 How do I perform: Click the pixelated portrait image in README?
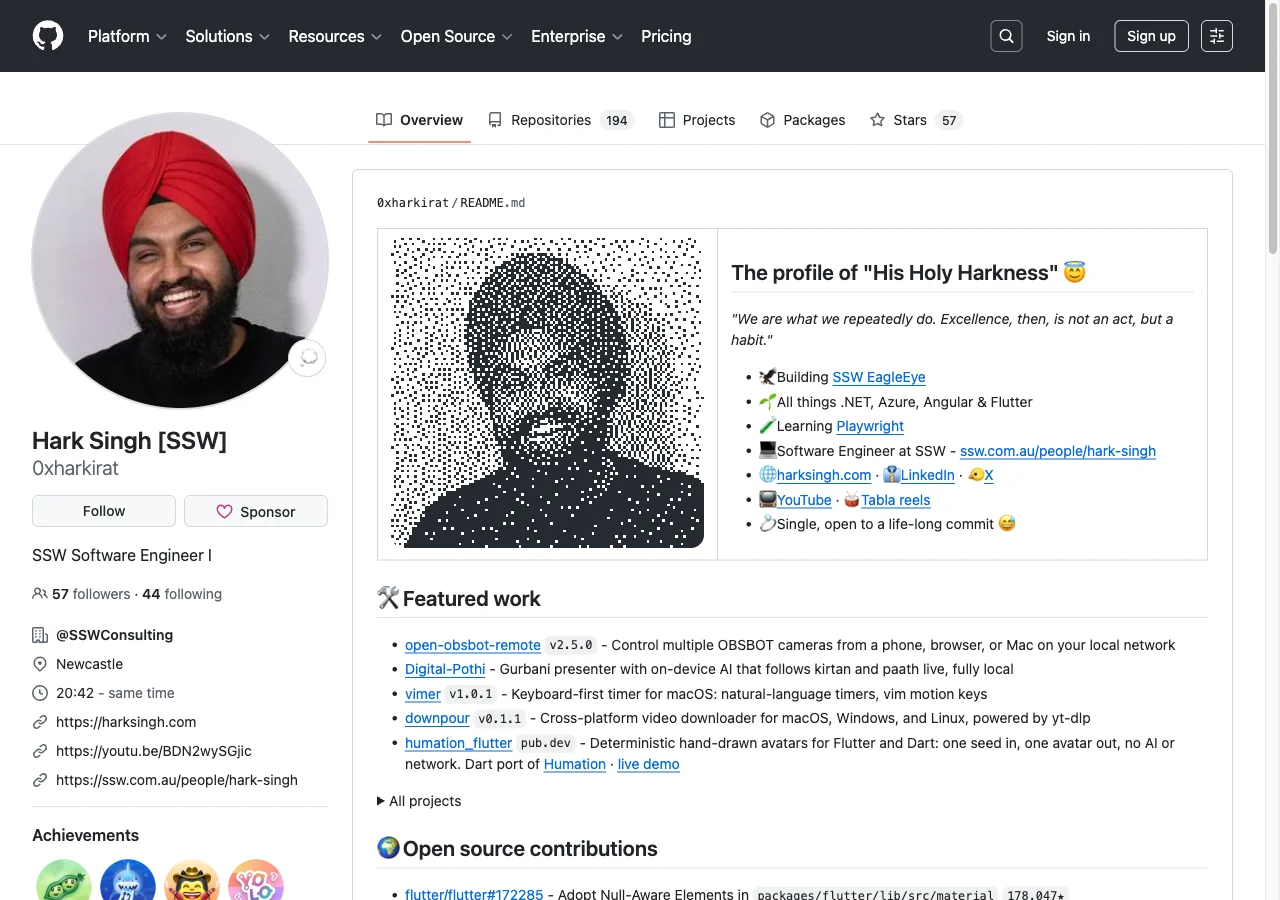tap(547, 392)
